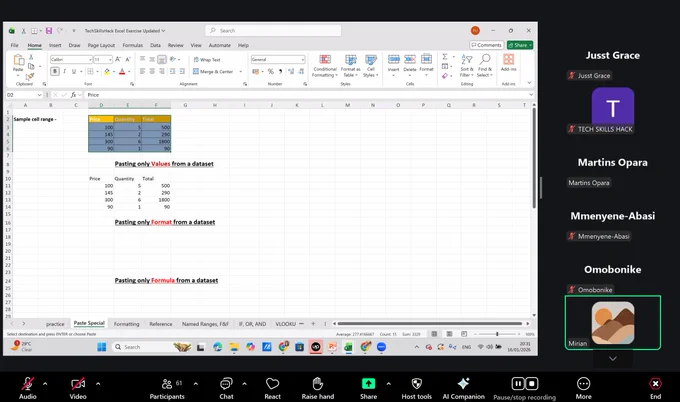Screen dimensions: 680x402
Task: Add a new sheet with the plus button
Action: coord(313,324)
